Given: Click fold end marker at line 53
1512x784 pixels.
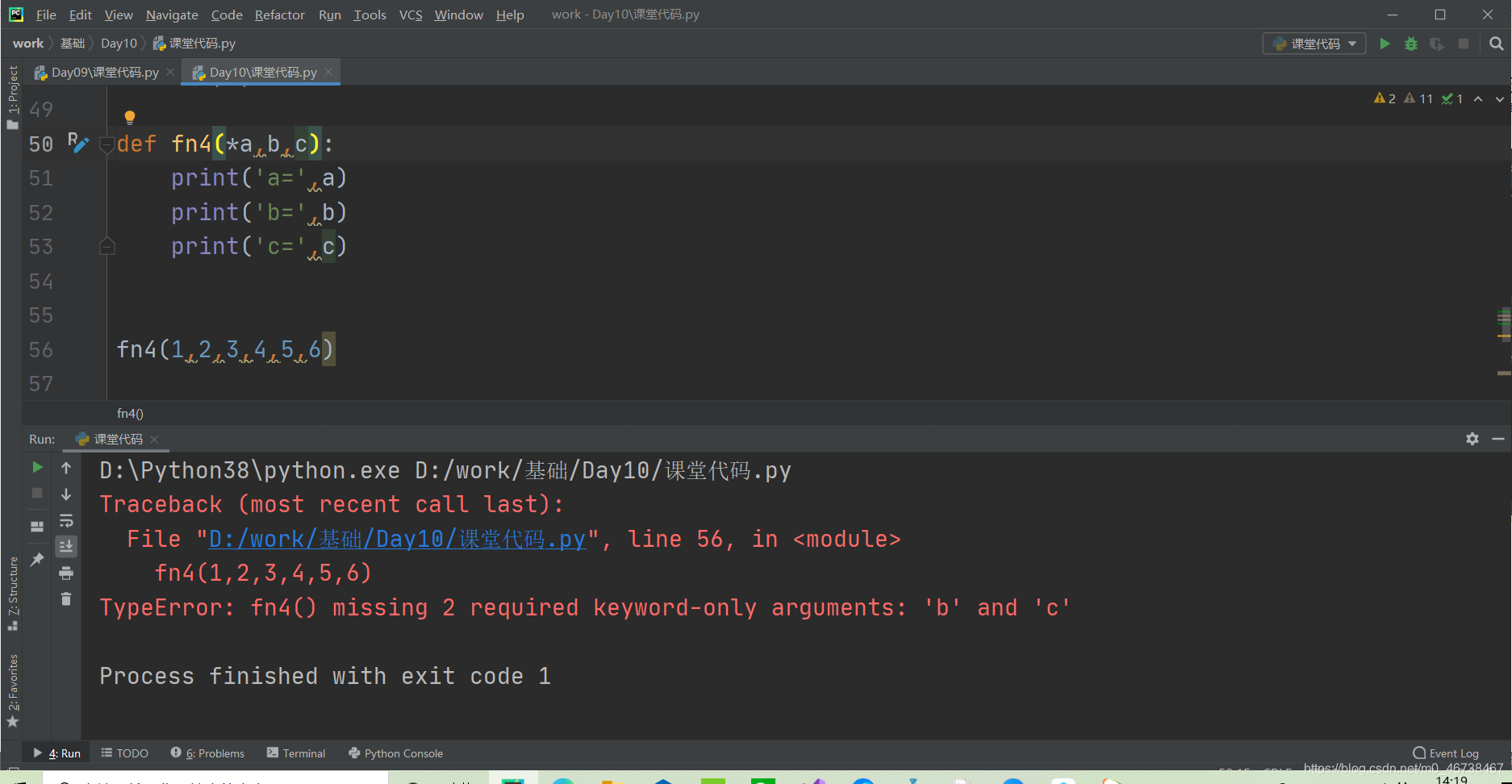Looking at the screenshot, I should pos(107,246).
